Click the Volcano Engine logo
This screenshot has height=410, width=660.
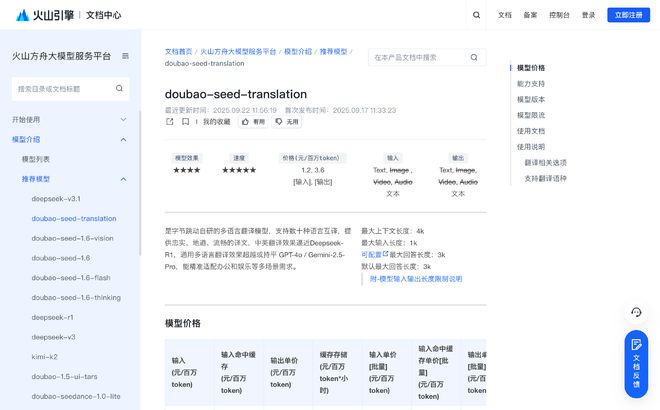(x=45, y=15)
